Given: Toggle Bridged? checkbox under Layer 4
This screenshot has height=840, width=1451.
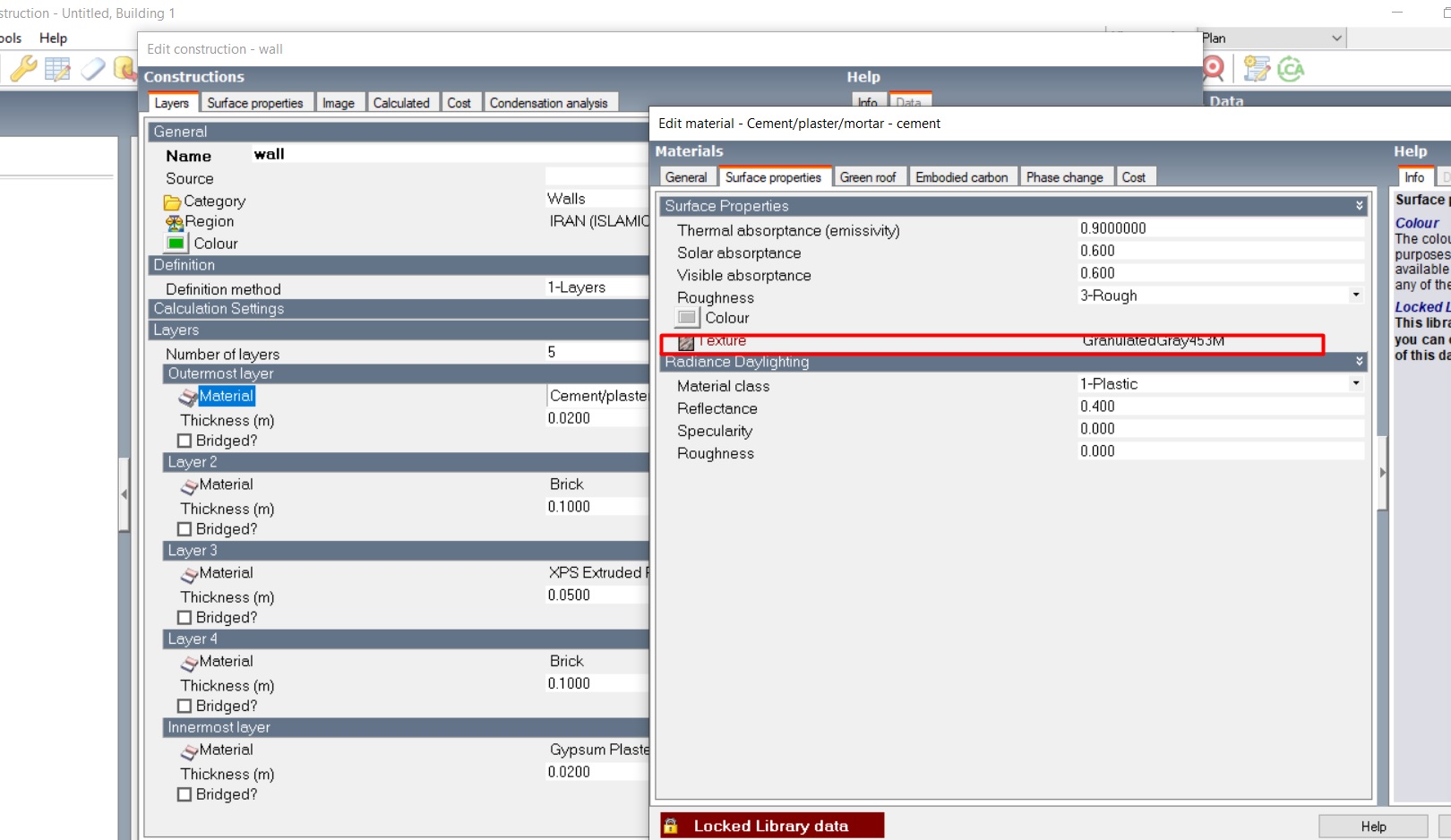Looking at the screenshot, I should point(185,706).
